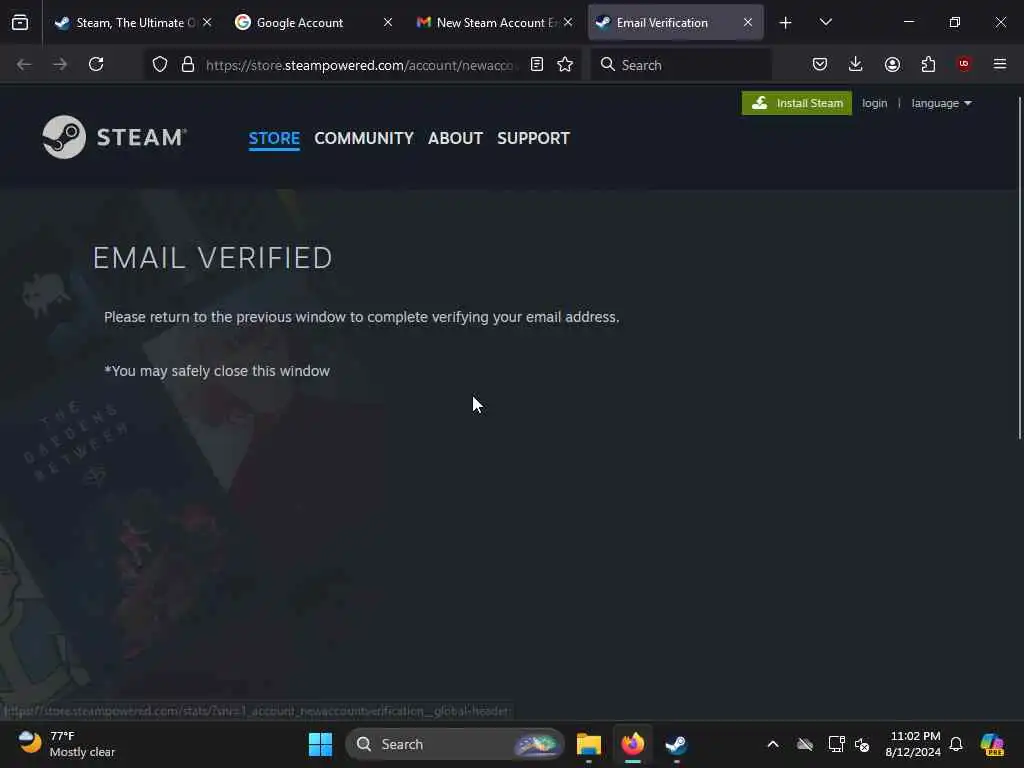The width and height of the screenshot is (1024, 768).
Task: Open the SUPPORT page
Action: 534,138
